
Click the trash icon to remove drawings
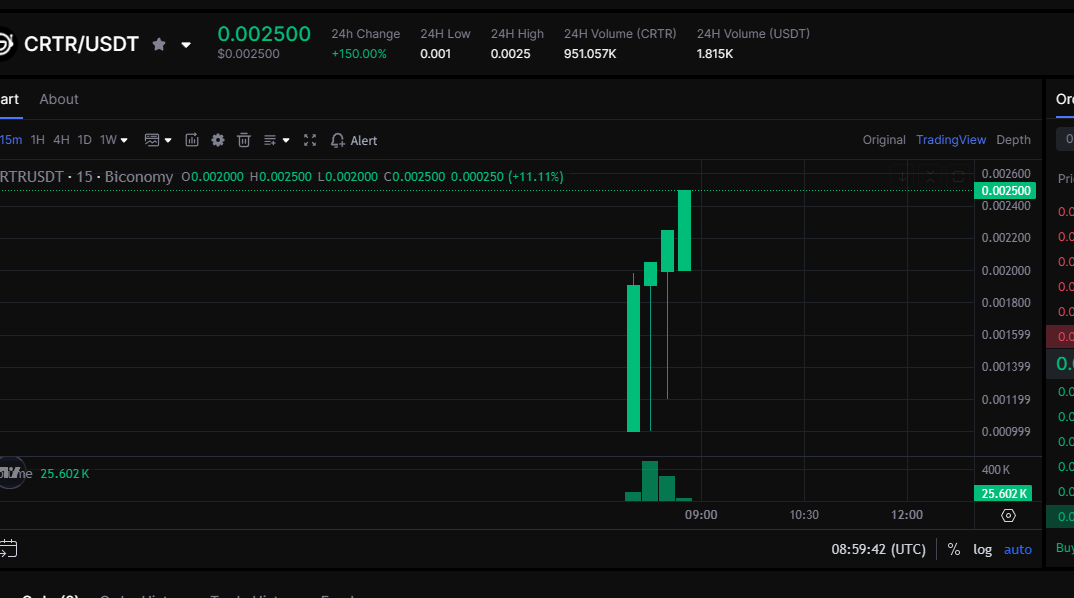click(x=244, y=140)
